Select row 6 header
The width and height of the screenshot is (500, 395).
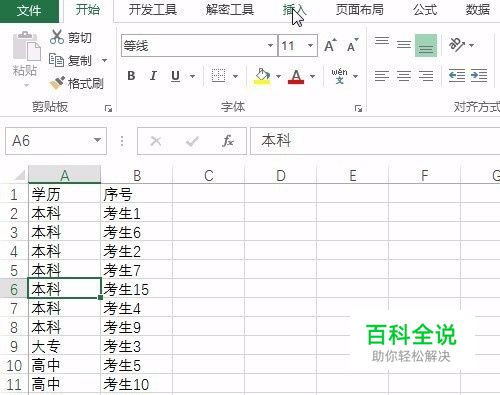click(x=14, y=289)
